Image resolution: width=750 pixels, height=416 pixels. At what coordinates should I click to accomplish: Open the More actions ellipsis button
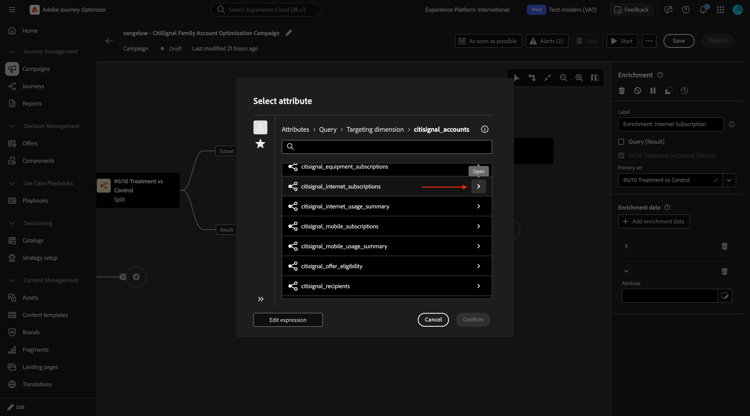point(649,41)
